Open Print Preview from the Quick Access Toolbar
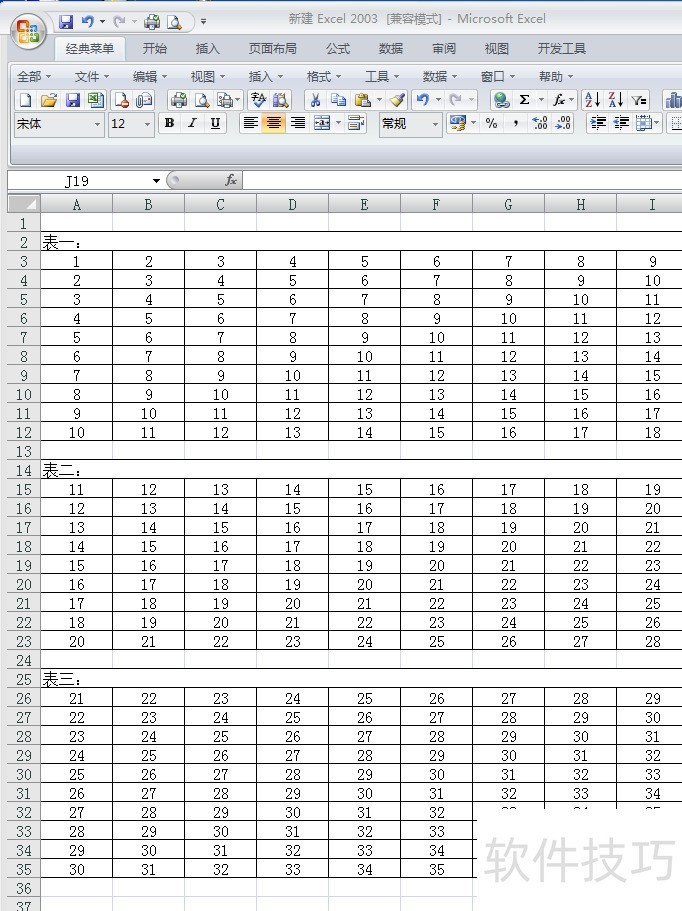The height and width of the screenshot is (911, 682). (174, 22)
